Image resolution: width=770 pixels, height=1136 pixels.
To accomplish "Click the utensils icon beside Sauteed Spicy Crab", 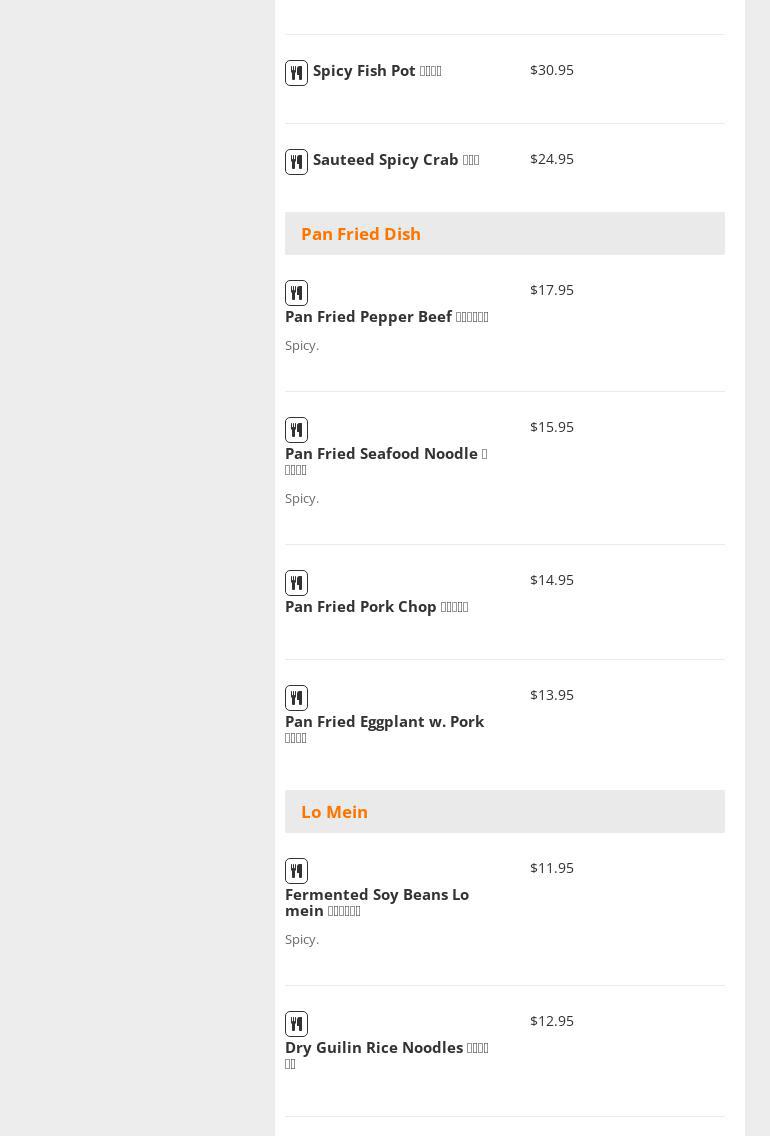I will tap(296, 162).
